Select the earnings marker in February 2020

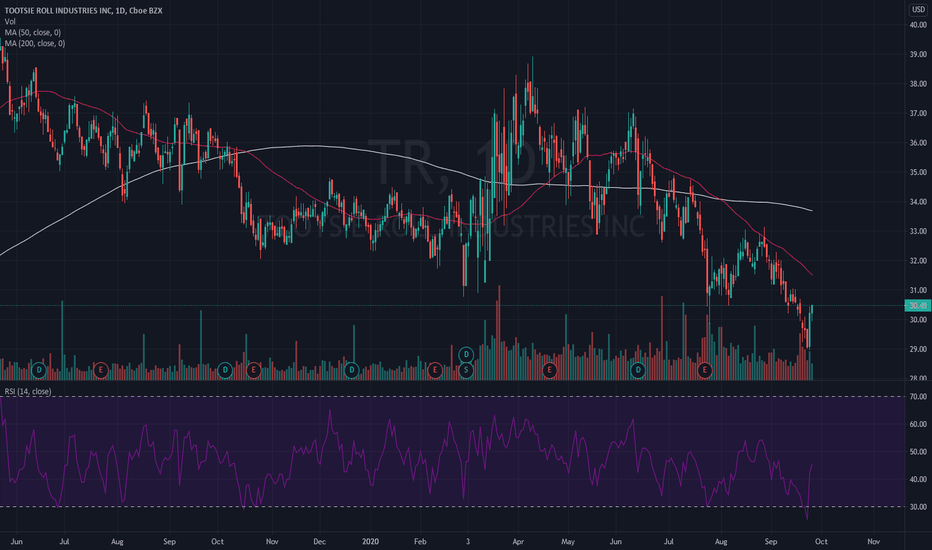pyautogui.click(x=434, y=370)
